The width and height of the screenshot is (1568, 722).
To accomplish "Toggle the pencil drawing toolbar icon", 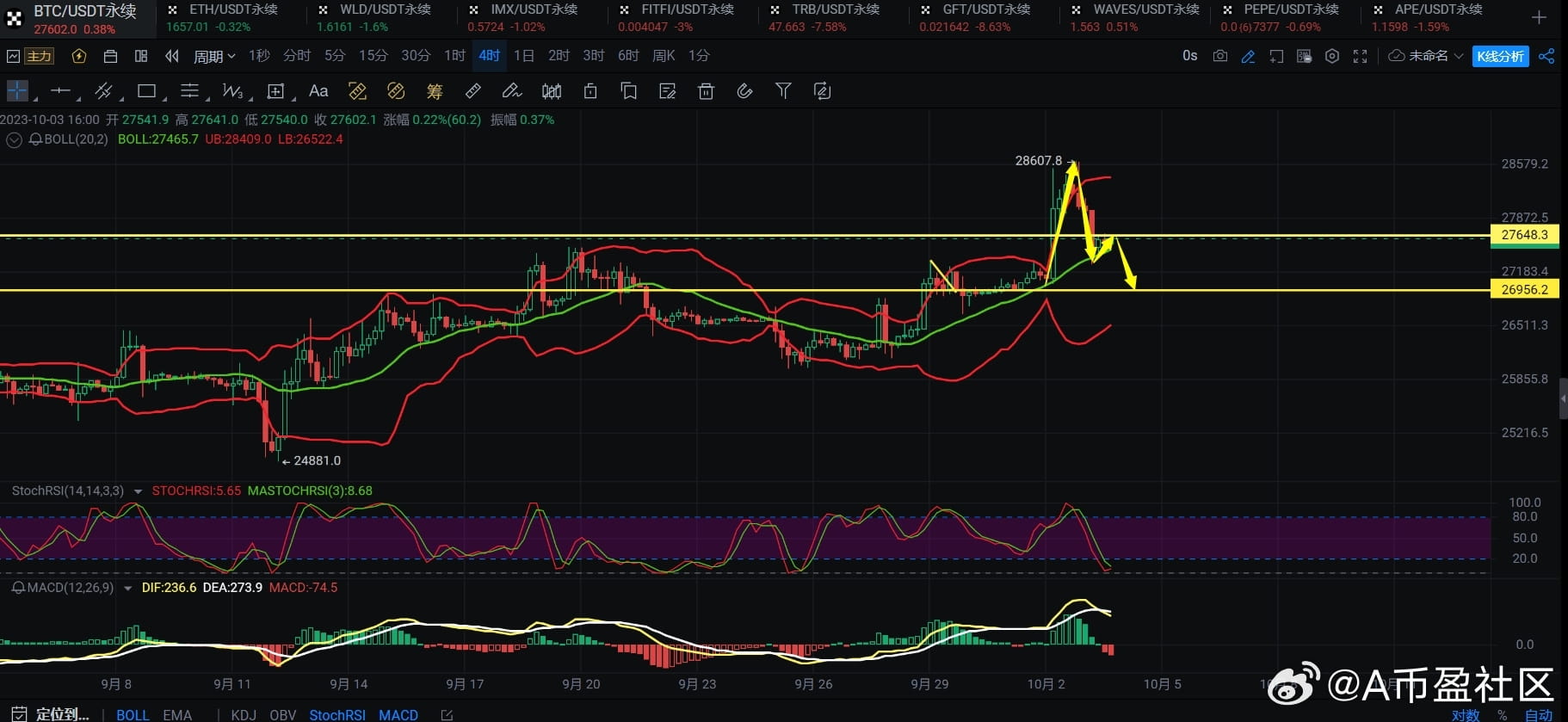I will coord(1248,56).
